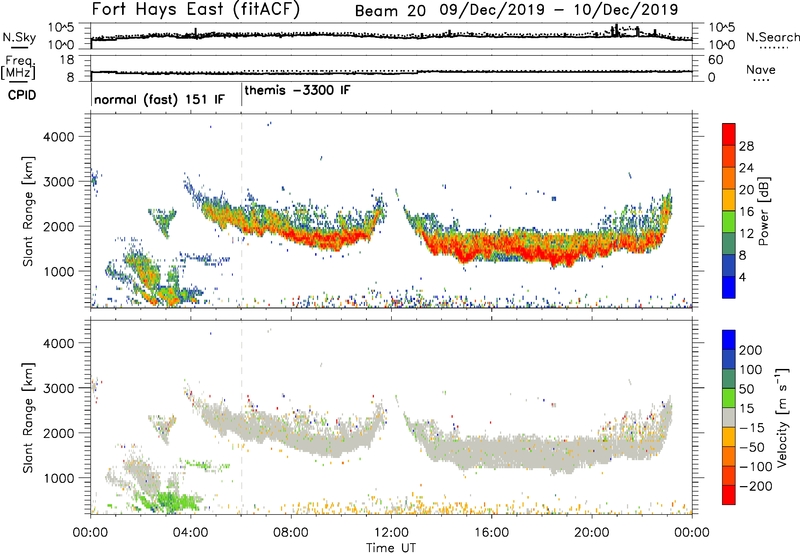Viewport: 800px width, 554px height.
Task: Click the "Nave" legend label
Action: (761, 69)
